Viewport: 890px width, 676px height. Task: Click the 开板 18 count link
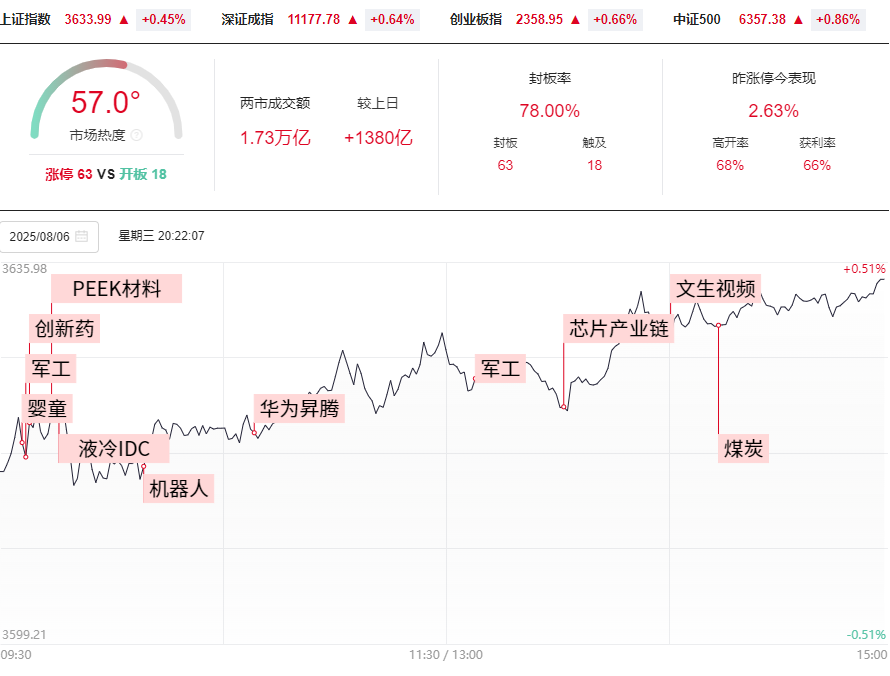[142, 174]
